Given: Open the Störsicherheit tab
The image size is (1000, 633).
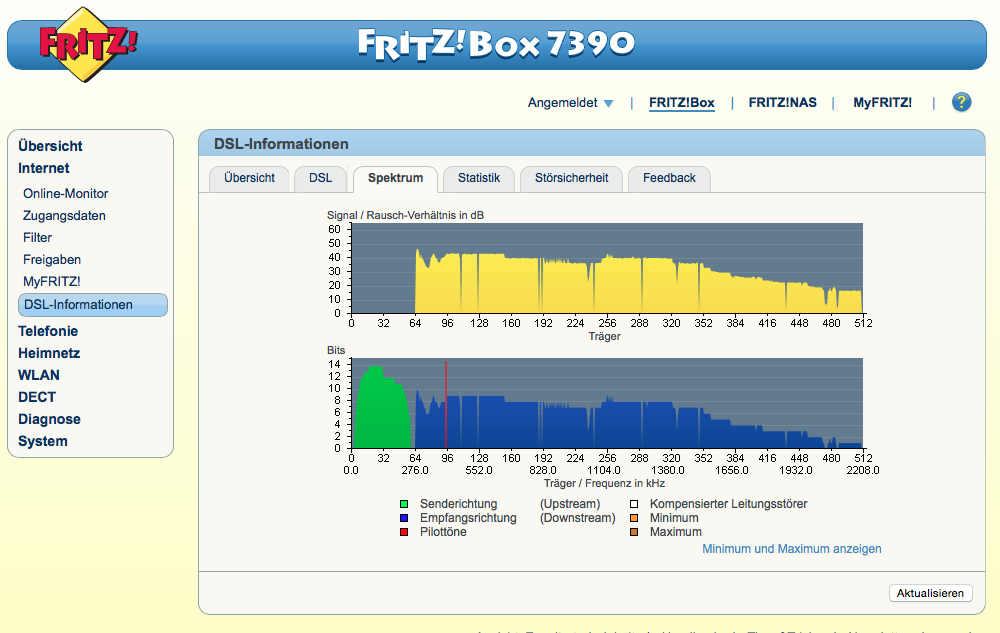Looking at the screenshot, I should coord(571,178).
